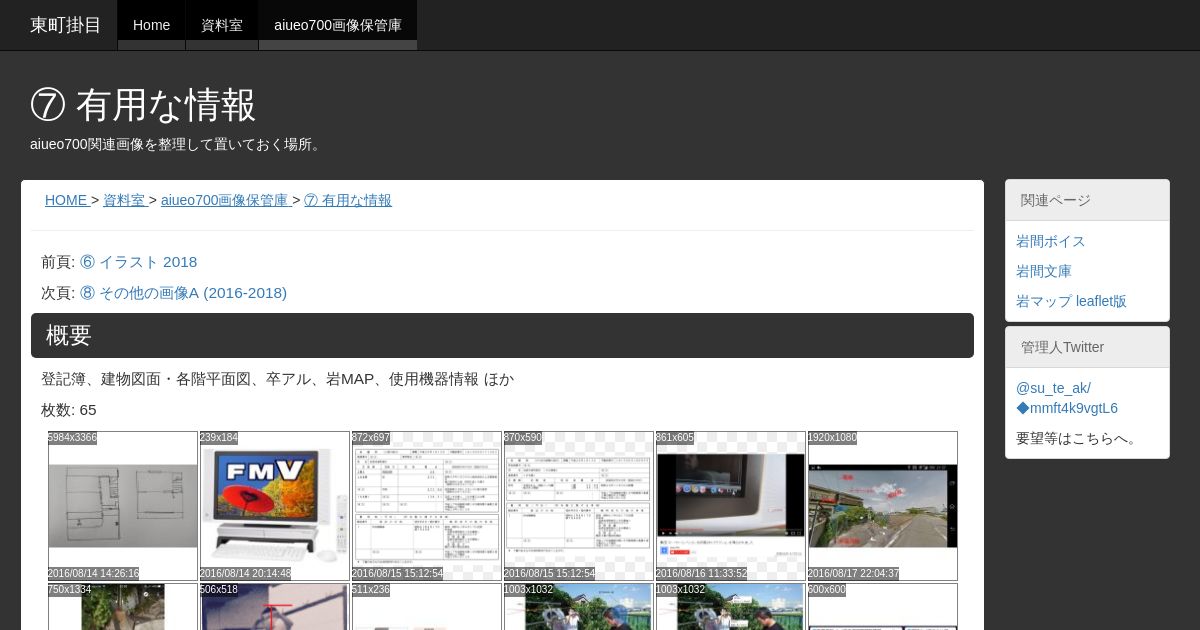This screenshot has height=630, width=1200.
Task: Open the 506x518 thumbnail
Action: [x=275, y=607]
